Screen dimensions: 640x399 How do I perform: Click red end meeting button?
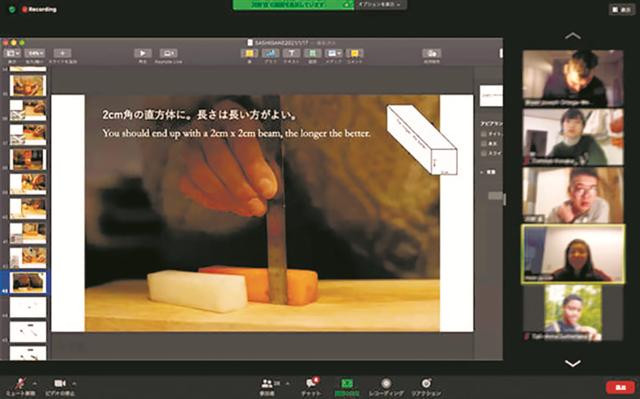[x=620, y=387]
